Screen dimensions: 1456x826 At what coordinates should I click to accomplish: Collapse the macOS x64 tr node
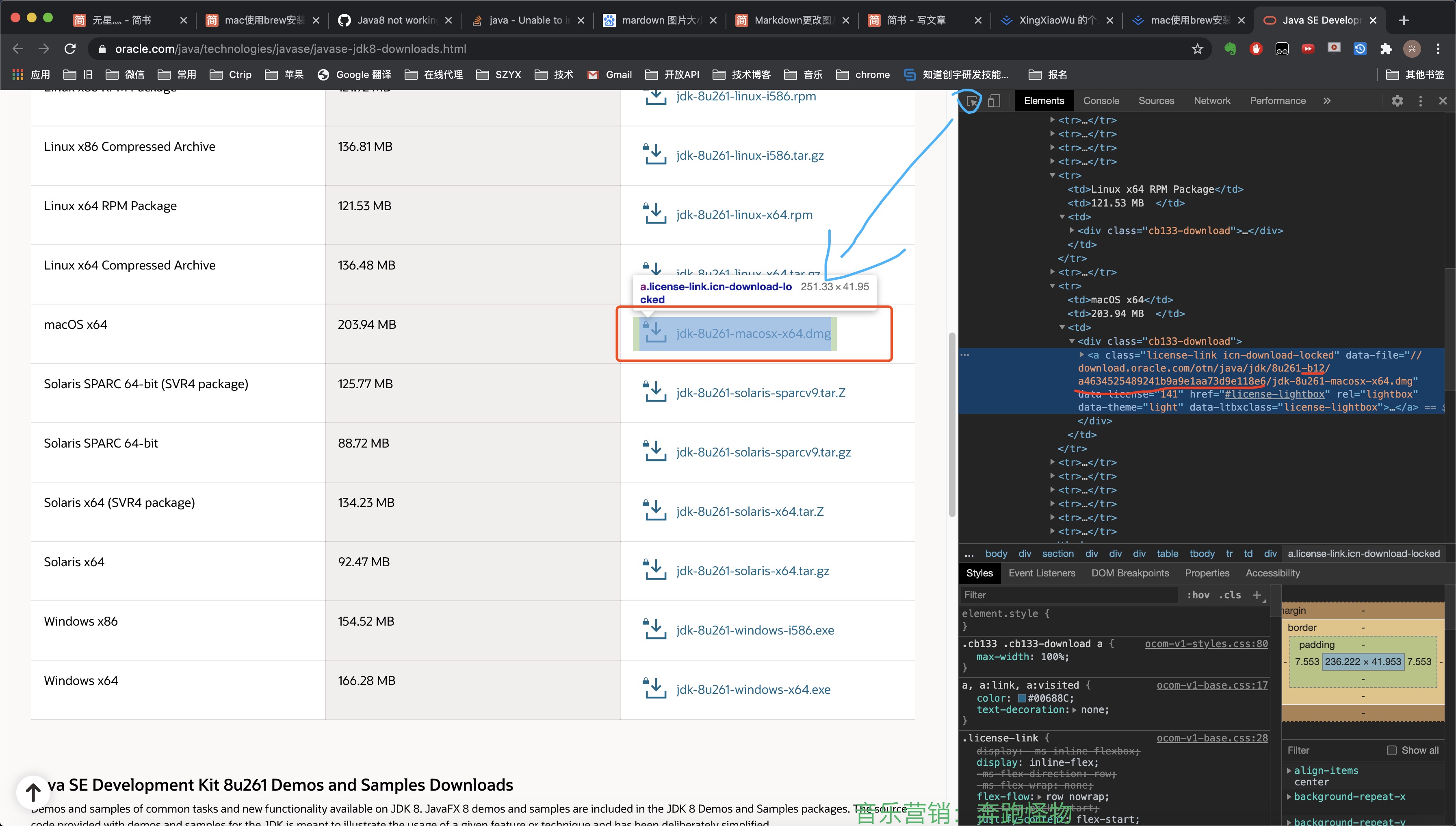1053,286
